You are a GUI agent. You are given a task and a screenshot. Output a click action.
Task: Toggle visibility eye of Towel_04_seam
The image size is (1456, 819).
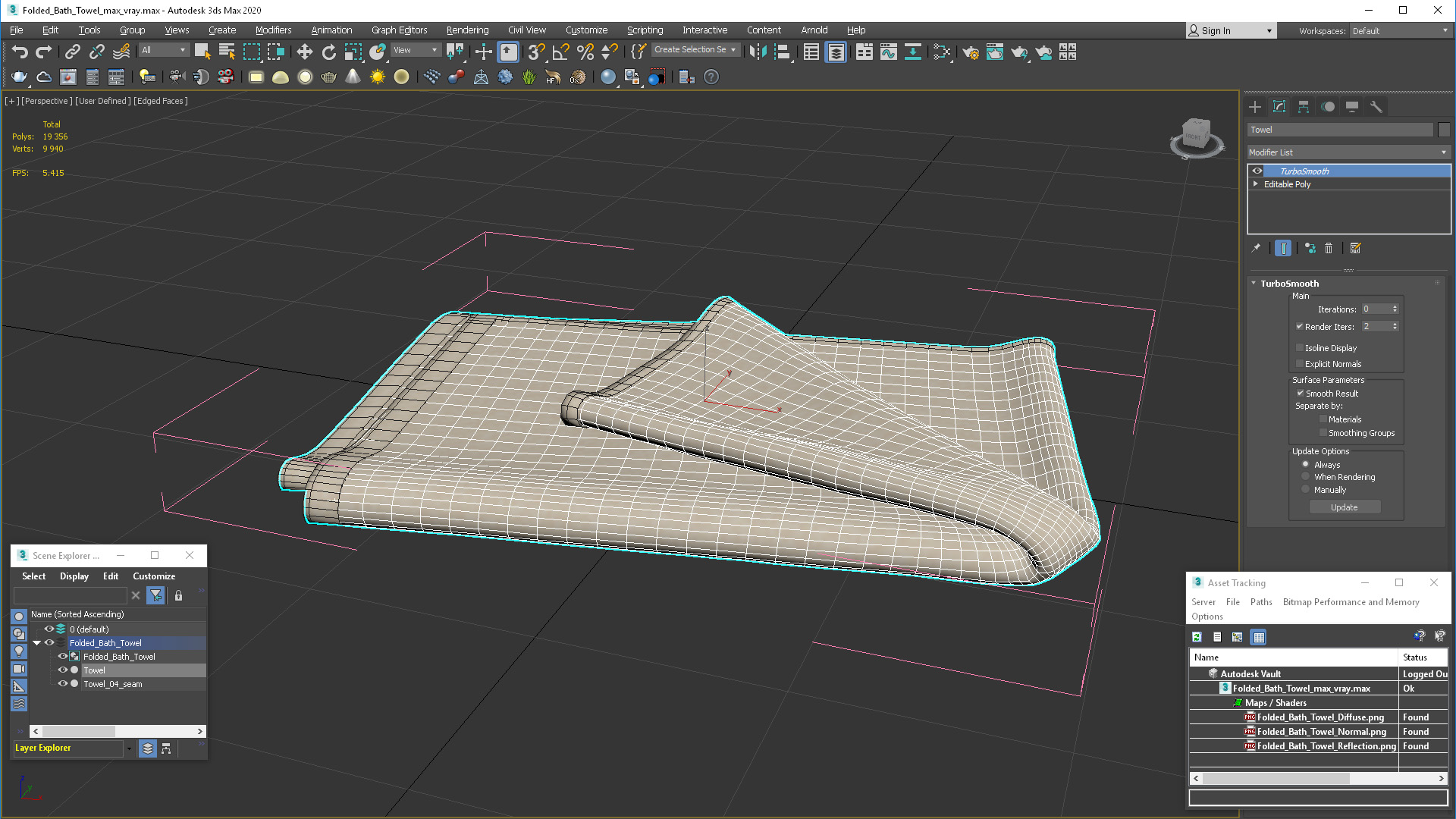click(x=63, y=683)
